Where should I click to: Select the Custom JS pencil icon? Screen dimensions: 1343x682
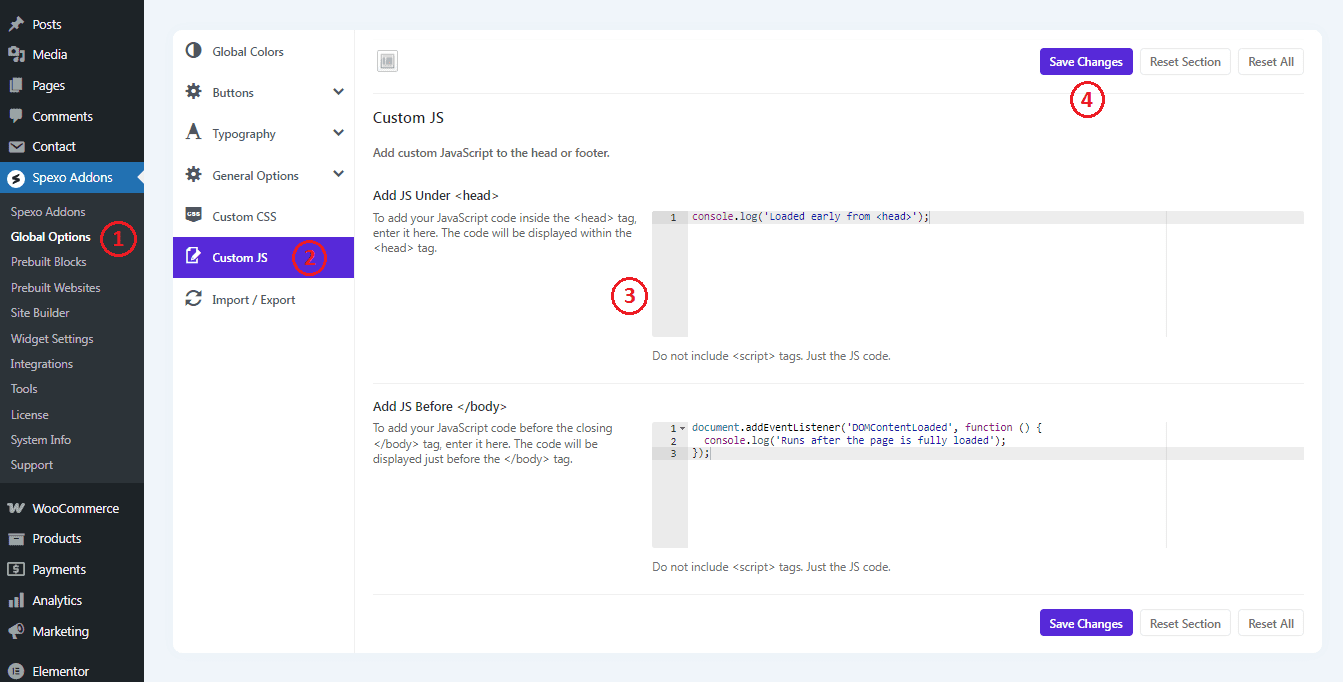coord(194,257)
